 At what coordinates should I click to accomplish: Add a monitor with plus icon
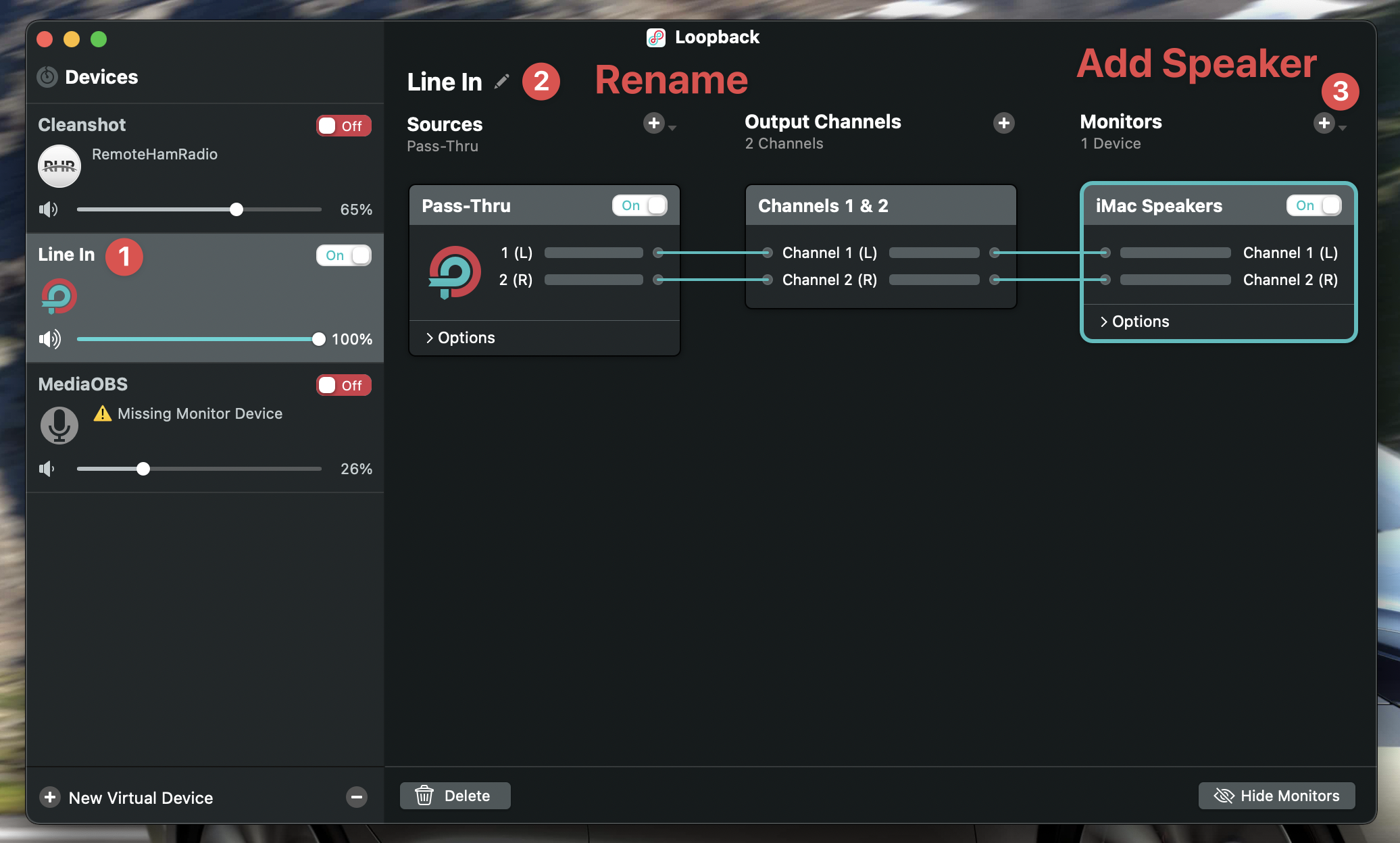point(1324,123)
